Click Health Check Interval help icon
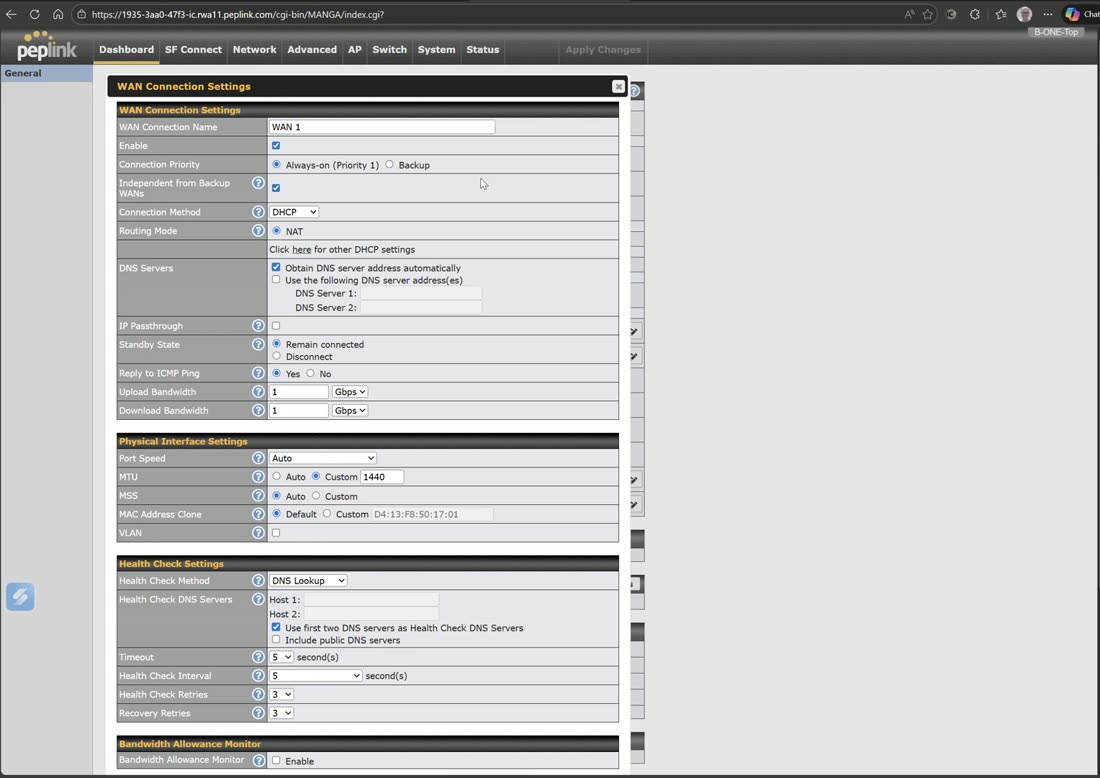Viewport: 1100px width, 778px height. click(x=258, y=676)
